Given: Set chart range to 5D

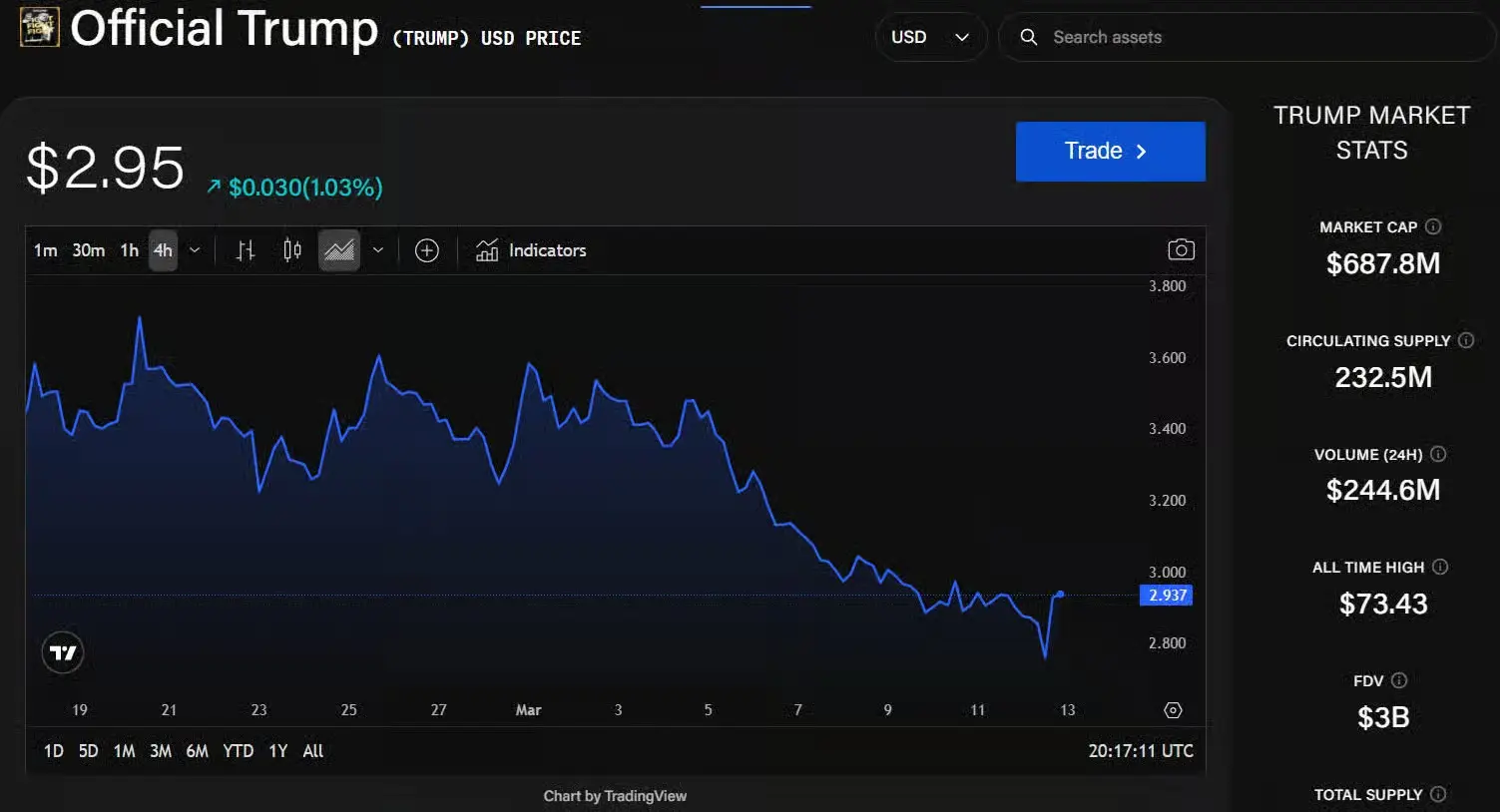Looking at the screenshot, I should point(89,751).
